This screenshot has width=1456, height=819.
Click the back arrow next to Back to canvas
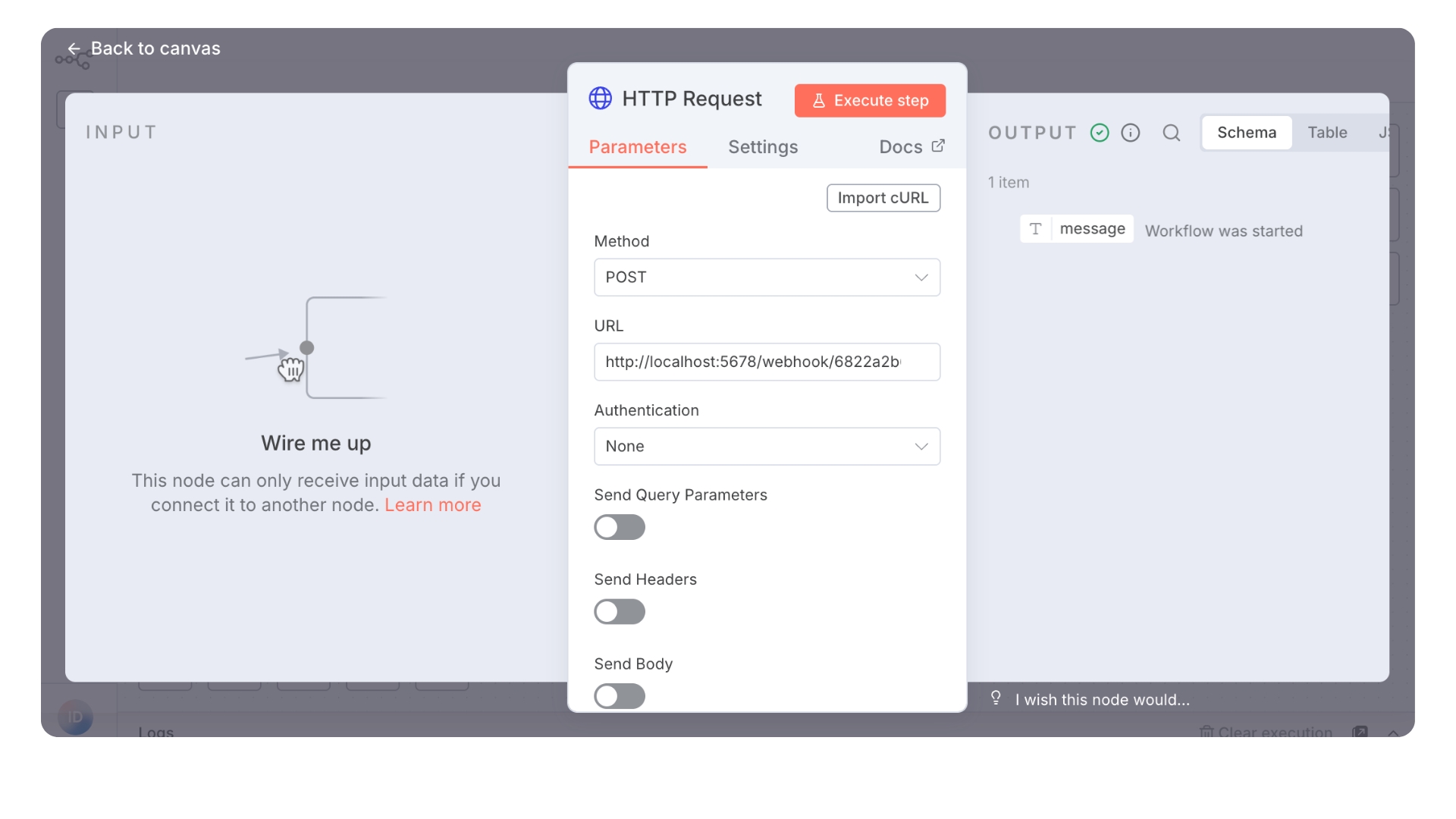[74, 48]
